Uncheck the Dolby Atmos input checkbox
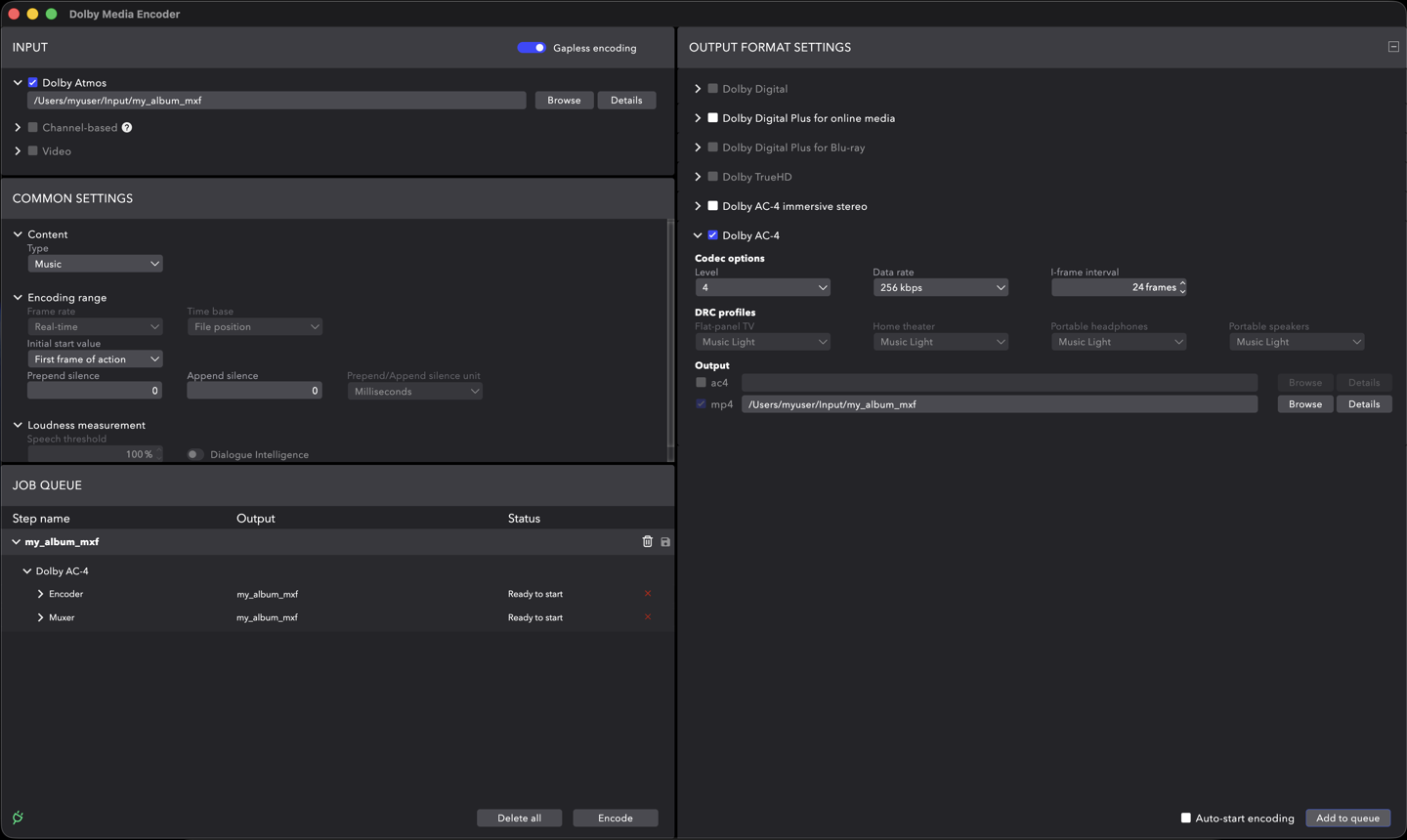1407x840 pixels. click(33, 83)
